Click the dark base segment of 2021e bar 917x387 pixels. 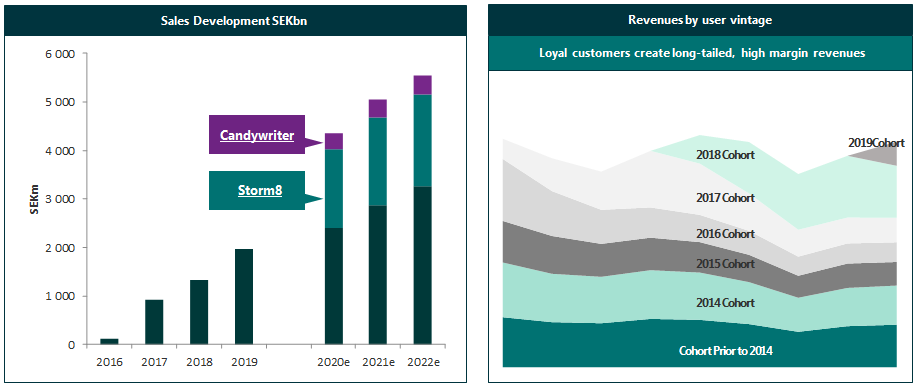click(378, 275)
